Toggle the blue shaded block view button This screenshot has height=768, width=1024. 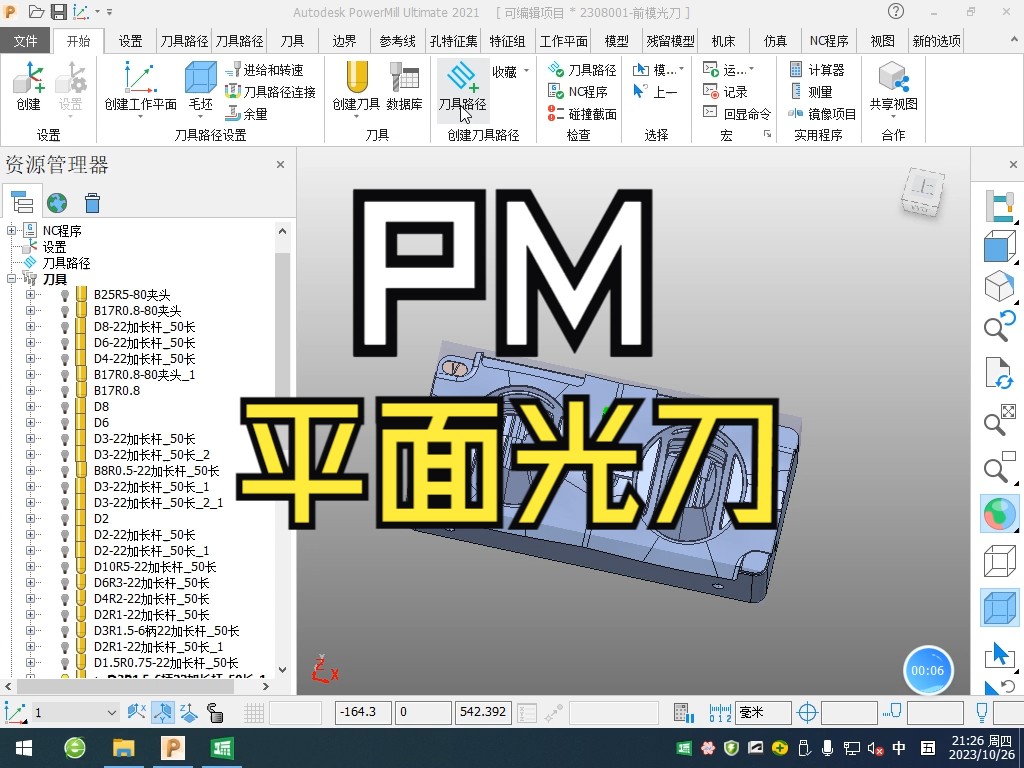pos(999,608)
